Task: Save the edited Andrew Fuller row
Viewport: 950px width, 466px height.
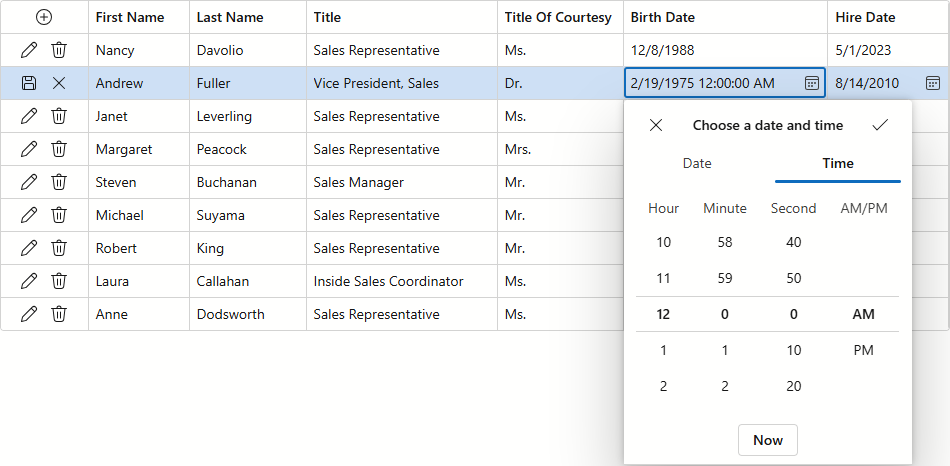Action: pyautogui.click(x=29, y=83)
